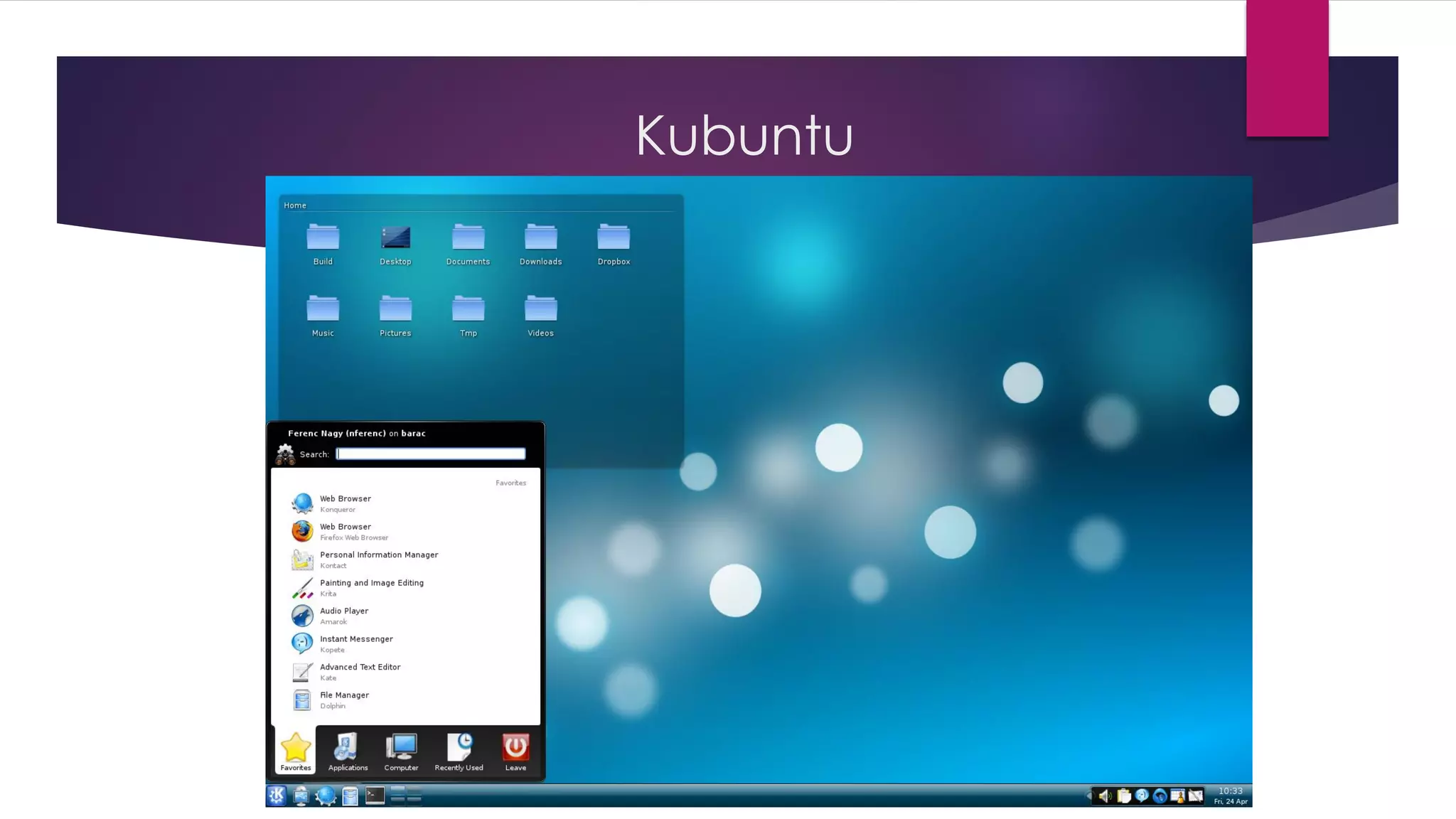Screen dimensions: 1456x819
Task: Open the Documents folder
Action: click(468, 245)
